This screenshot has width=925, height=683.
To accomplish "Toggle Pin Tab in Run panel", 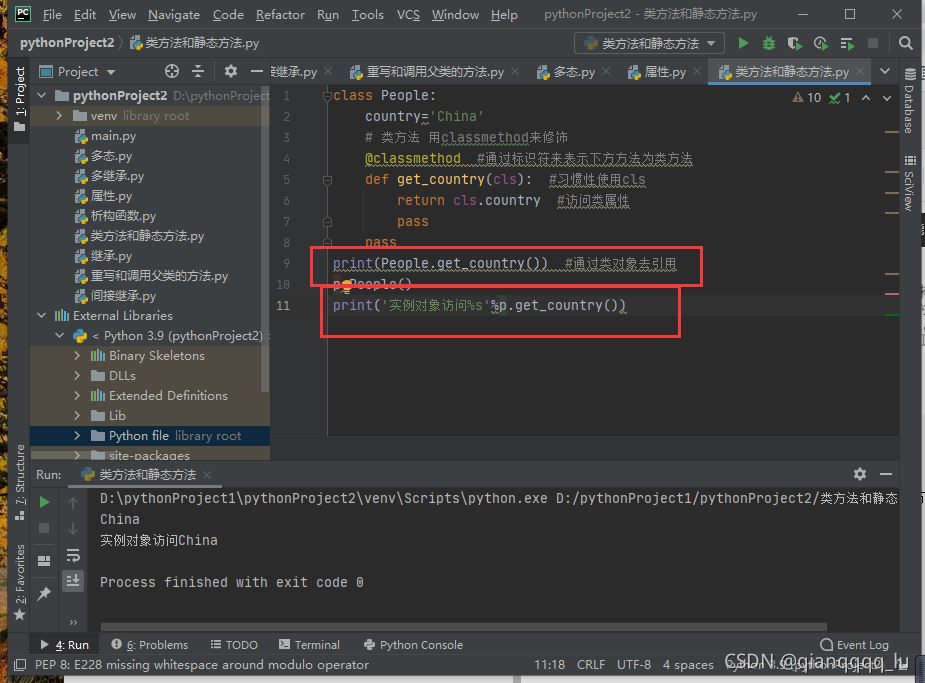I will [x=44, y=593].
